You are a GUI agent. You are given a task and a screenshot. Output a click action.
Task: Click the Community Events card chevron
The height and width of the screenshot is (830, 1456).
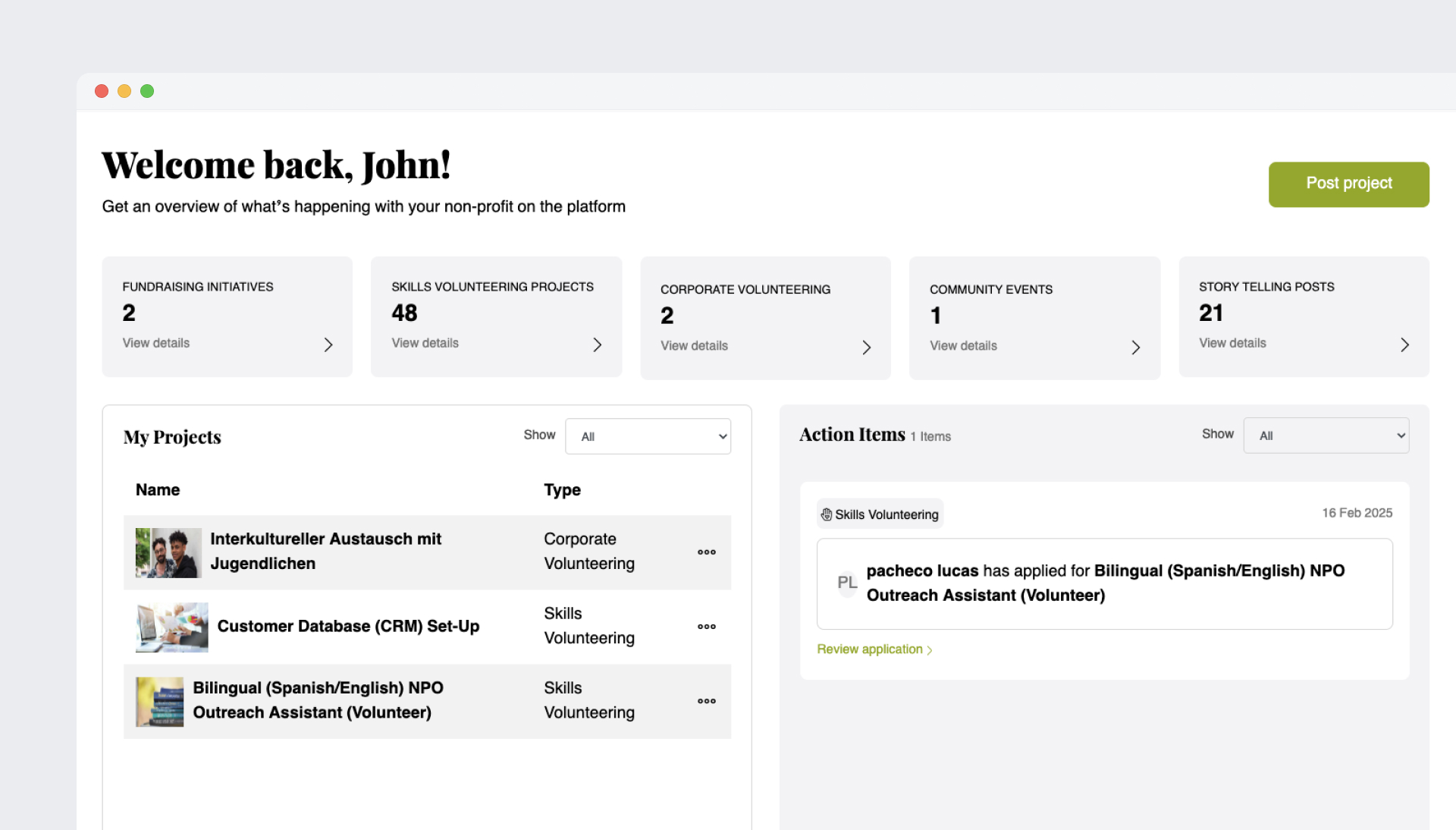point(1135,347)
